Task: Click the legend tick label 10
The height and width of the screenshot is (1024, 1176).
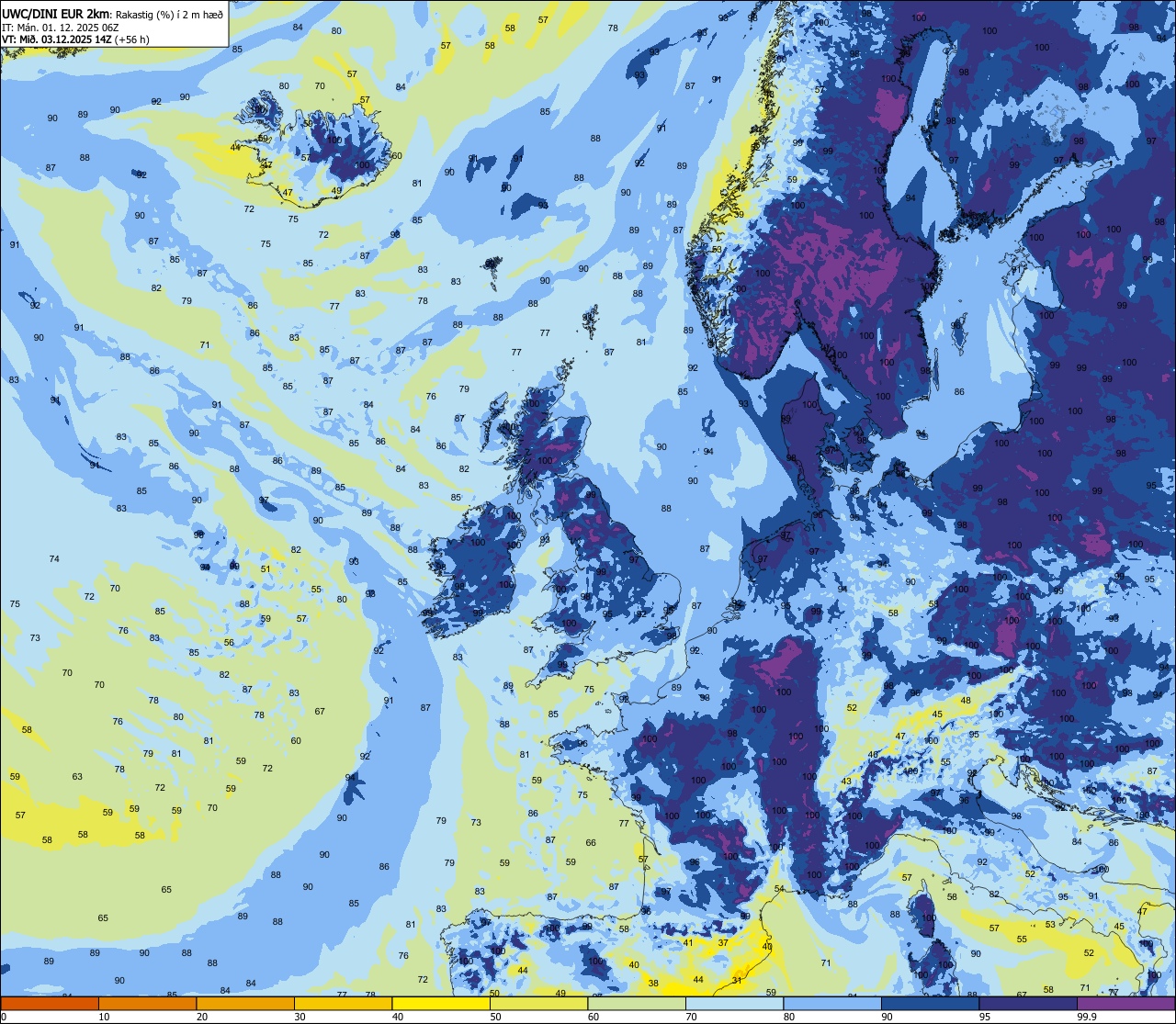Action: click(x=104, y=1017)
